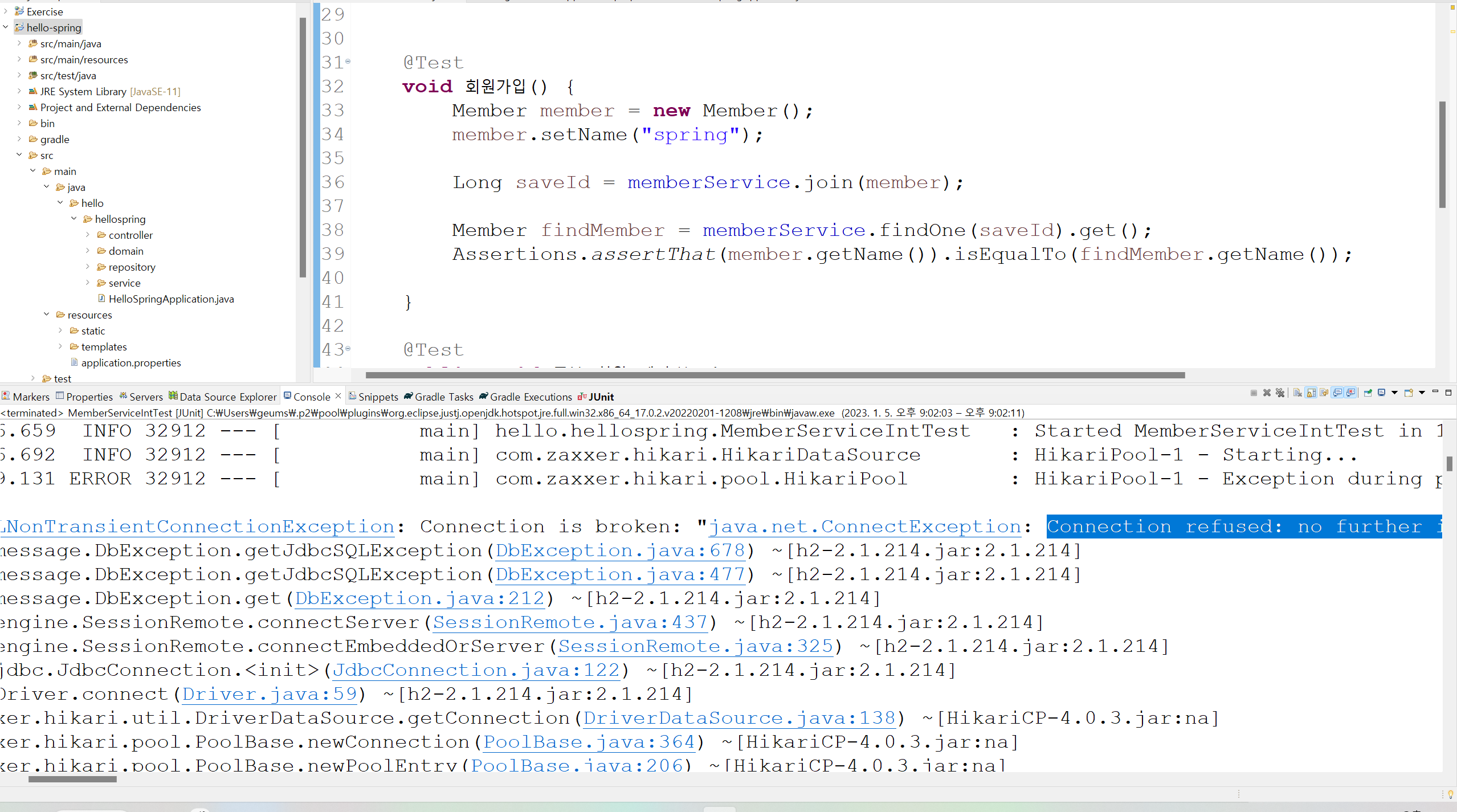Expand Project and External Dependencies

click(19, 107)
